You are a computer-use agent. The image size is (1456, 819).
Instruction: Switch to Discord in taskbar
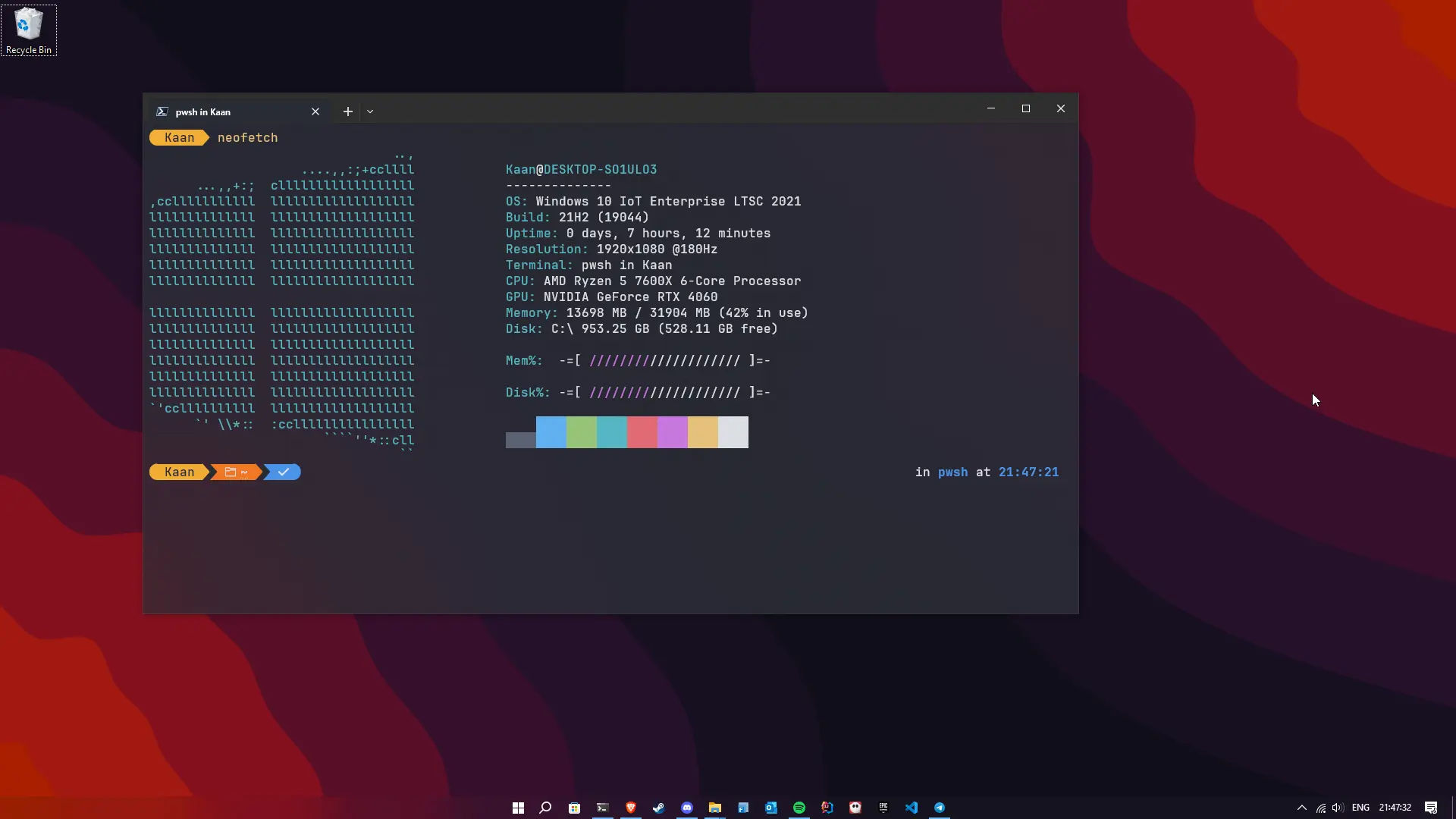click(x=687, y=808)
